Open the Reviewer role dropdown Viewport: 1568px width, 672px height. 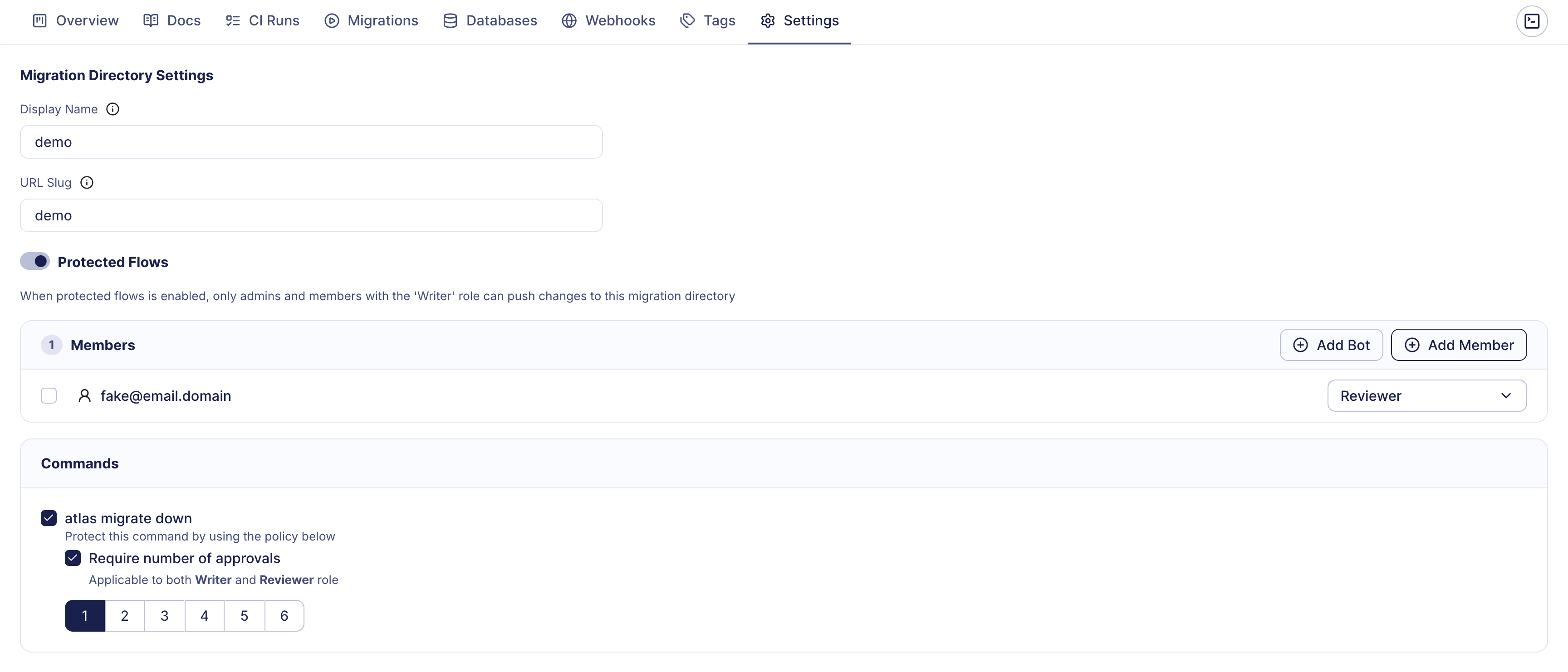1426,396
